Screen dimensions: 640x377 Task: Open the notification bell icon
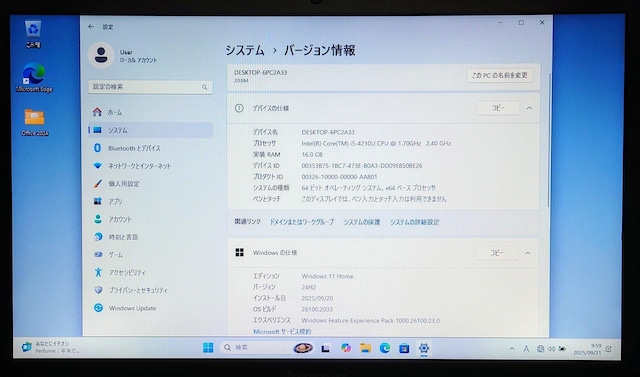(x=609, y=349)
